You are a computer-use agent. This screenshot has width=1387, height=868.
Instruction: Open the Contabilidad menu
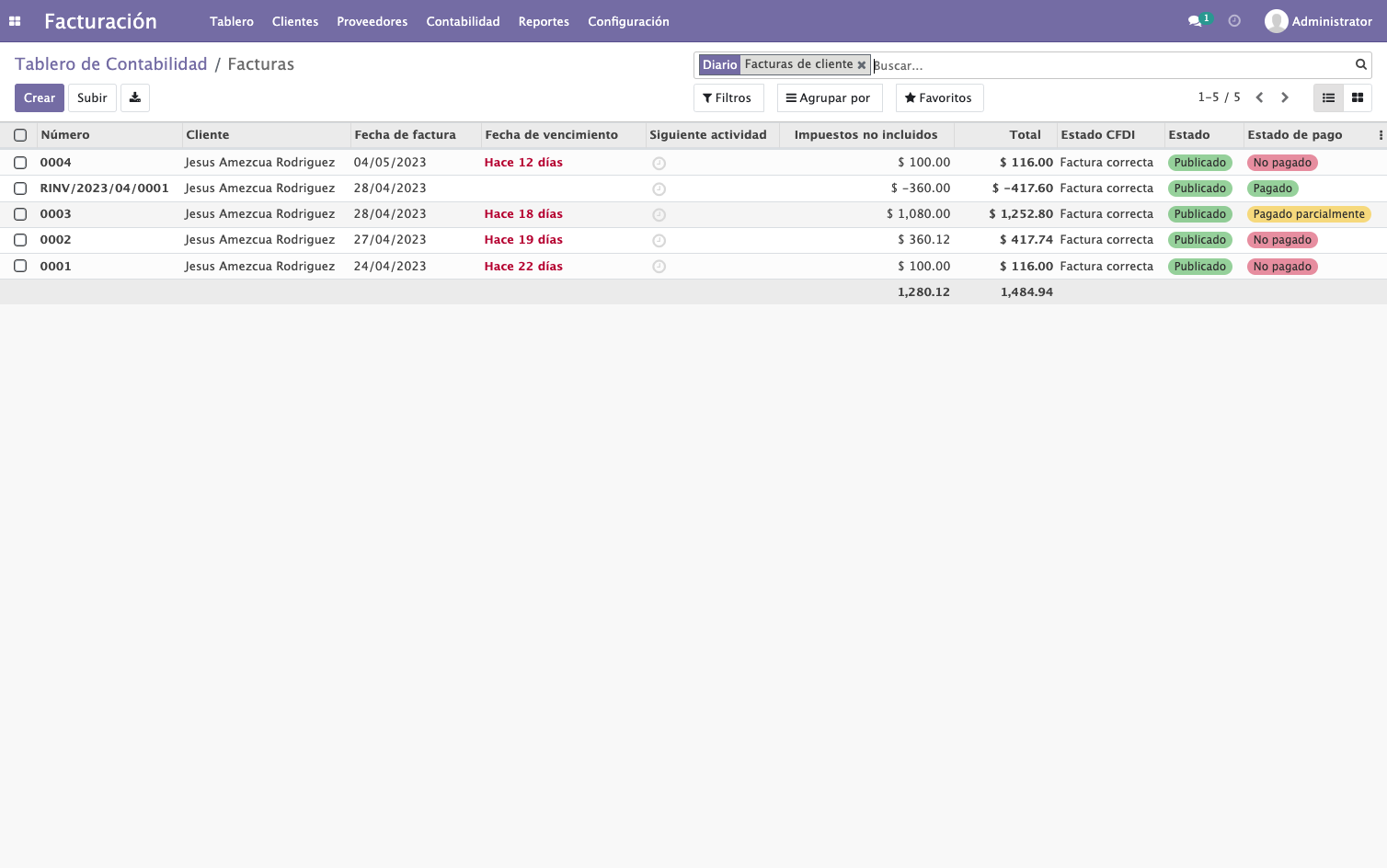click(464, 21)
